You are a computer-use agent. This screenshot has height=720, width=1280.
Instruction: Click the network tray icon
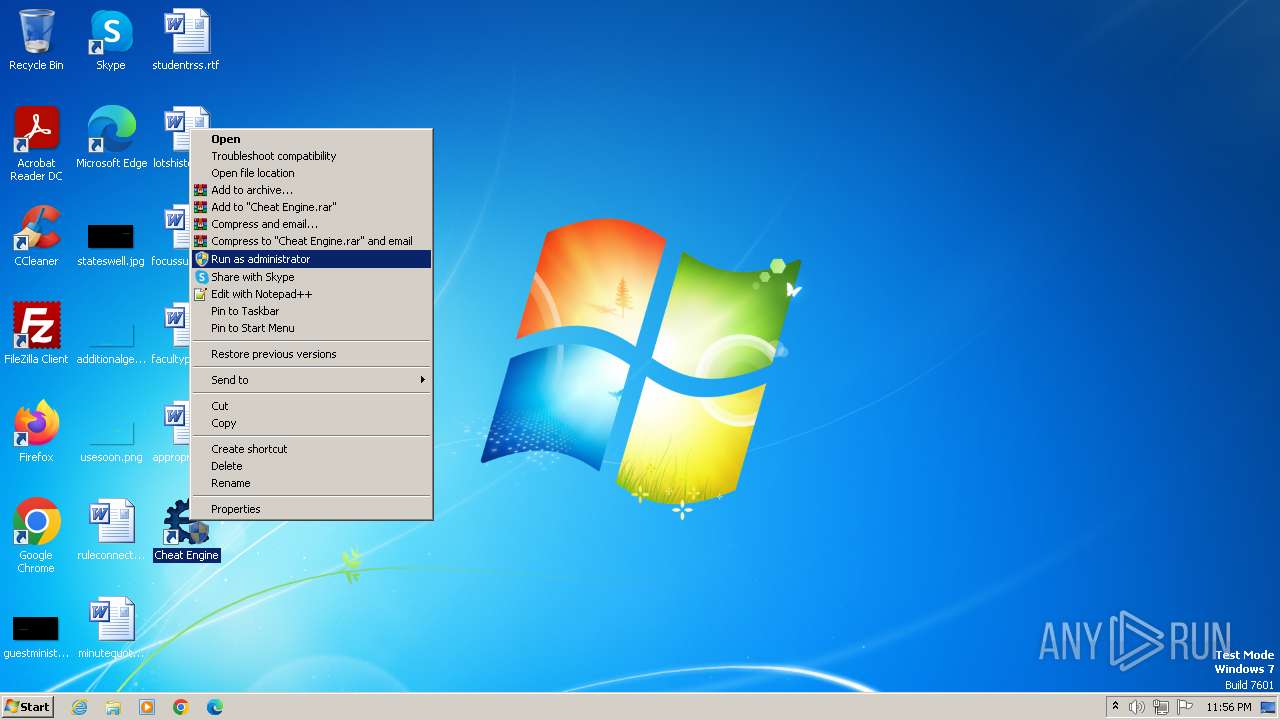[1161, 707]
